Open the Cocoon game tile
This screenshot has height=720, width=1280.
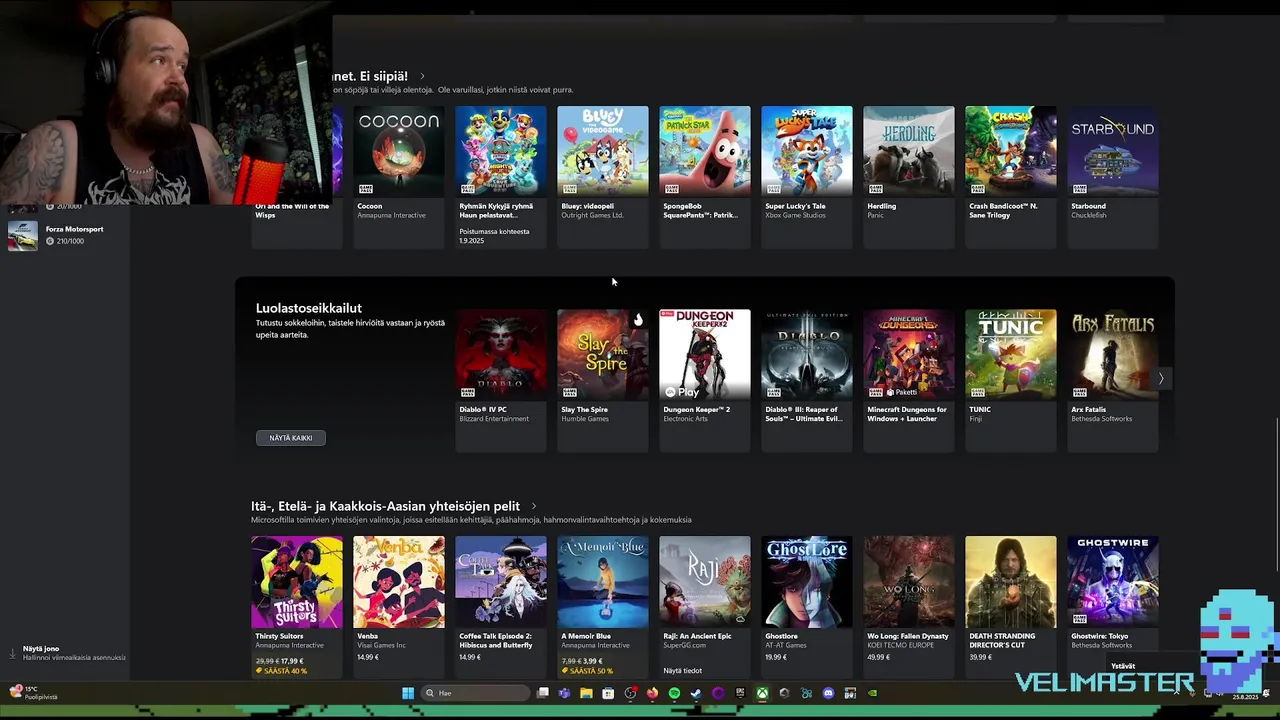click(x=398, y=176)
